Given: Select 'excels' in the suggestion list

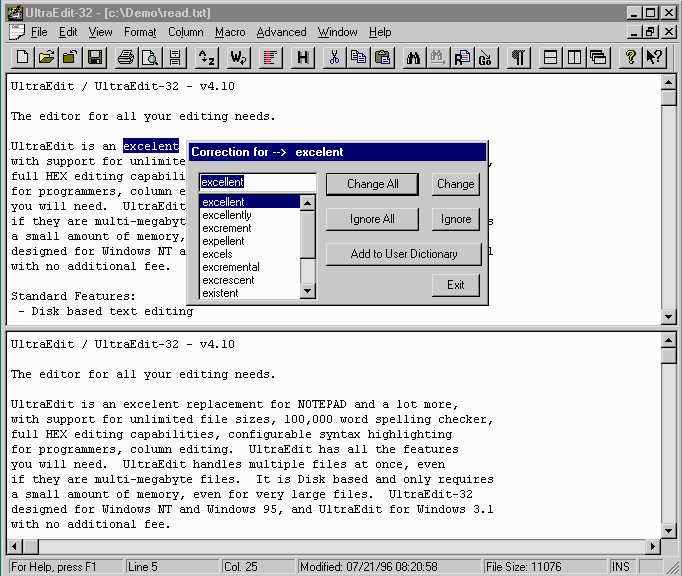Looking at the screenshot, I should coord(250,254).
